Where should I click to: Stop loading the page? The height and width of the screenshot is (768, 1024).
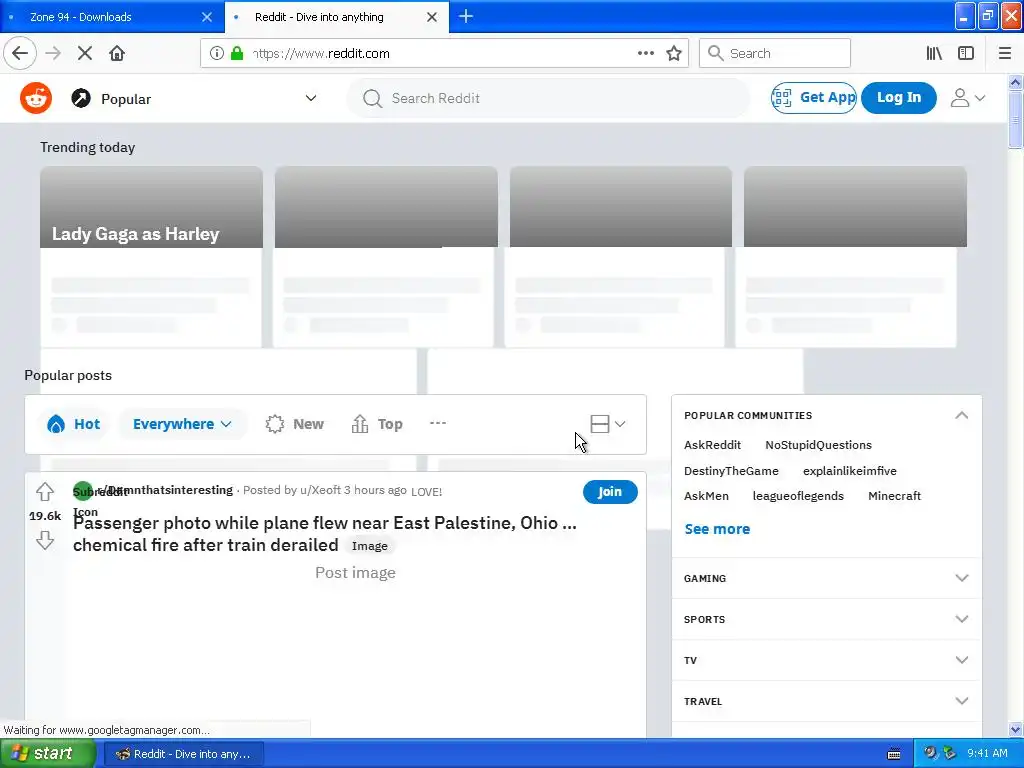click(x=85, y=54)
